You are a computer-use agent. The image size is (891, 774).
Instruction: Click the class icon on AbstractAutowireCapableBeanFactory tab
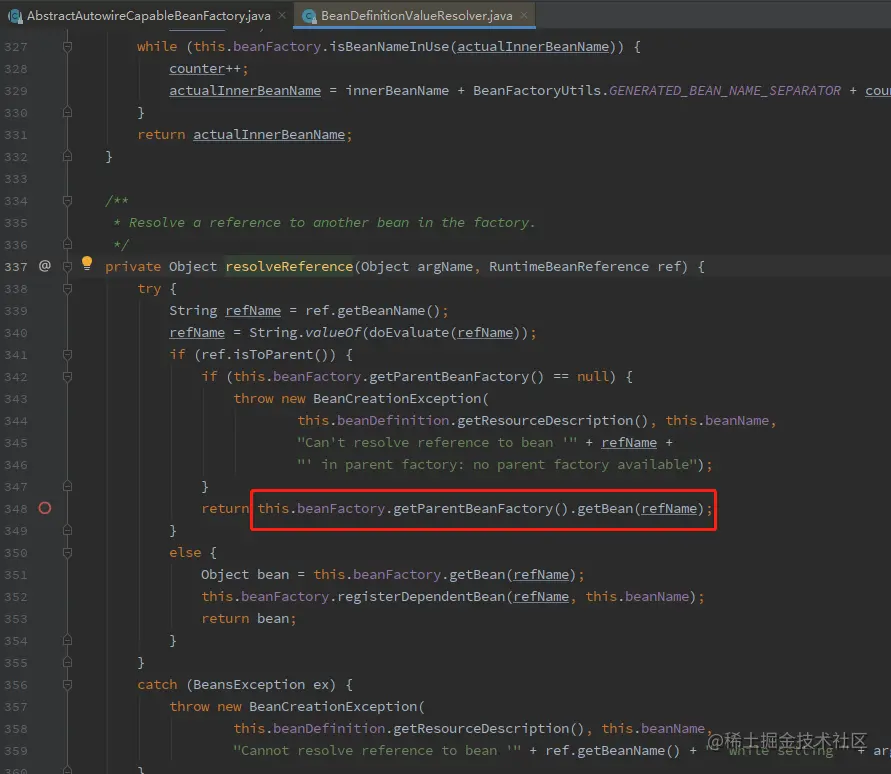coord(15,16)
